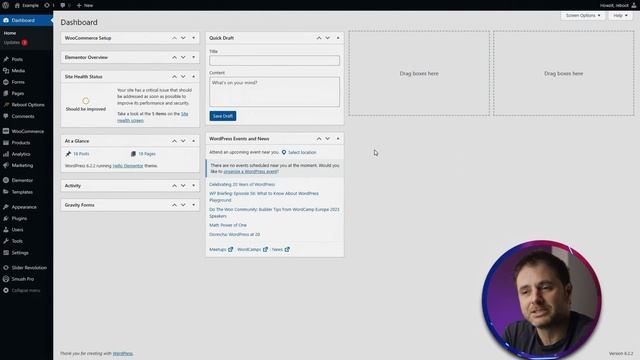The image size is (640, 360).
Task: Open the Pages count link in At a Glance
Action: [x=147, y=154]
